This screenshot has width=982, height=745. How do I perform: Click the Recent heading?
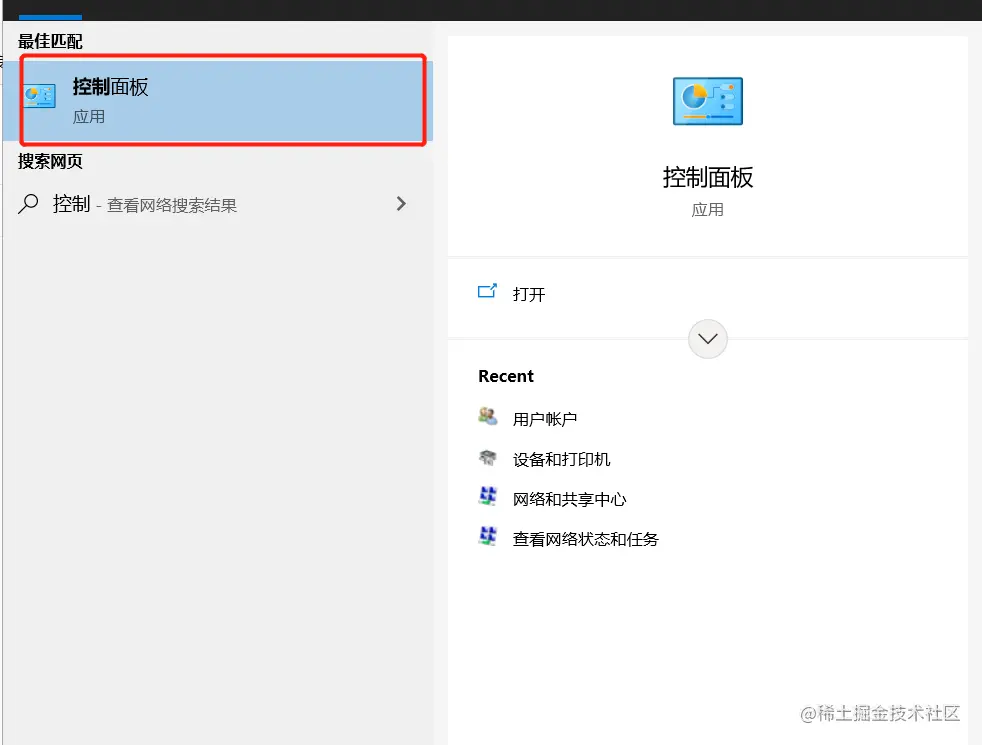(506, 376)
